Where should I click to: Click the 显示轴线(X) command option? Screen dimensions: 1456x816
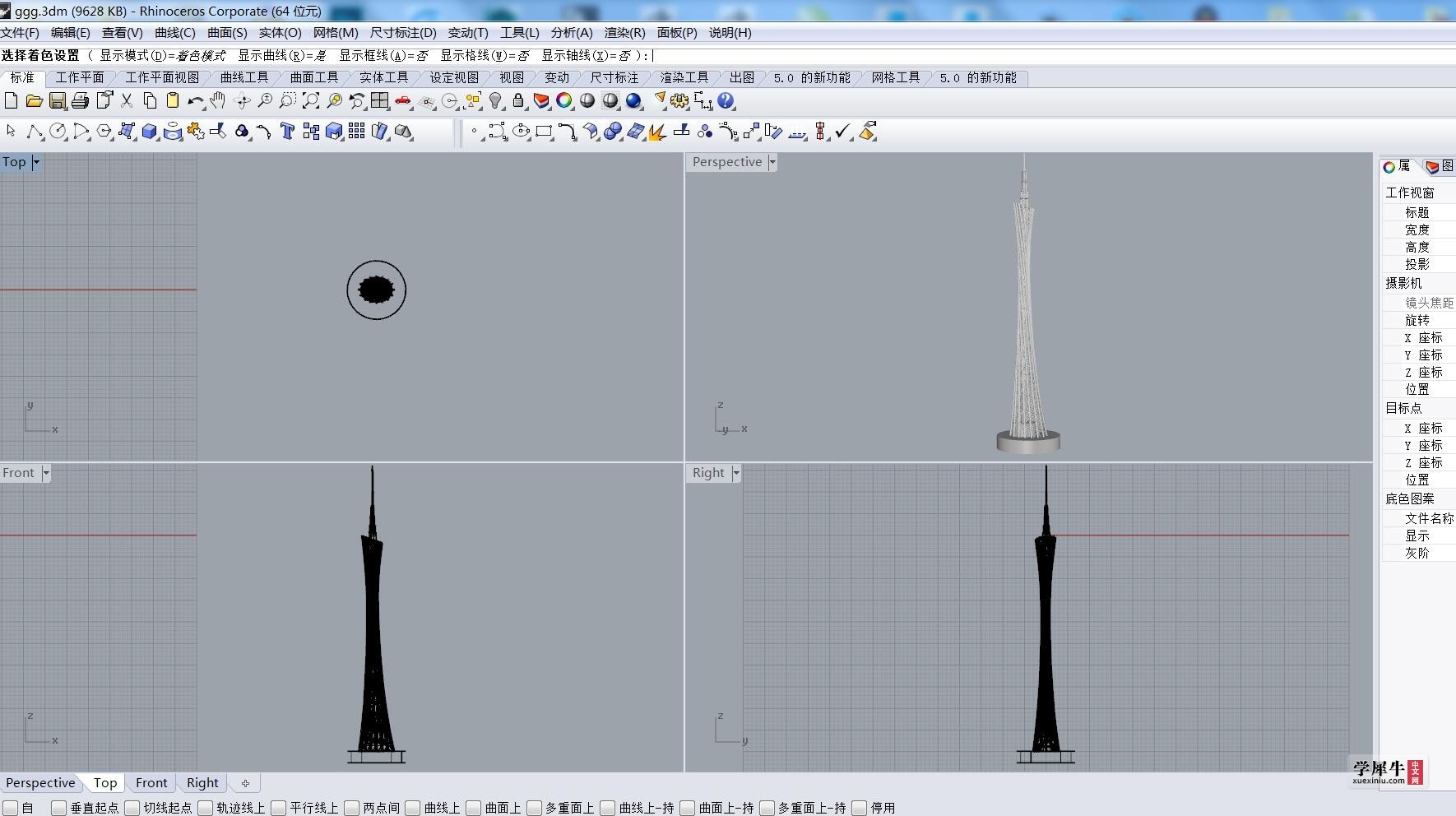coord(587,55)
